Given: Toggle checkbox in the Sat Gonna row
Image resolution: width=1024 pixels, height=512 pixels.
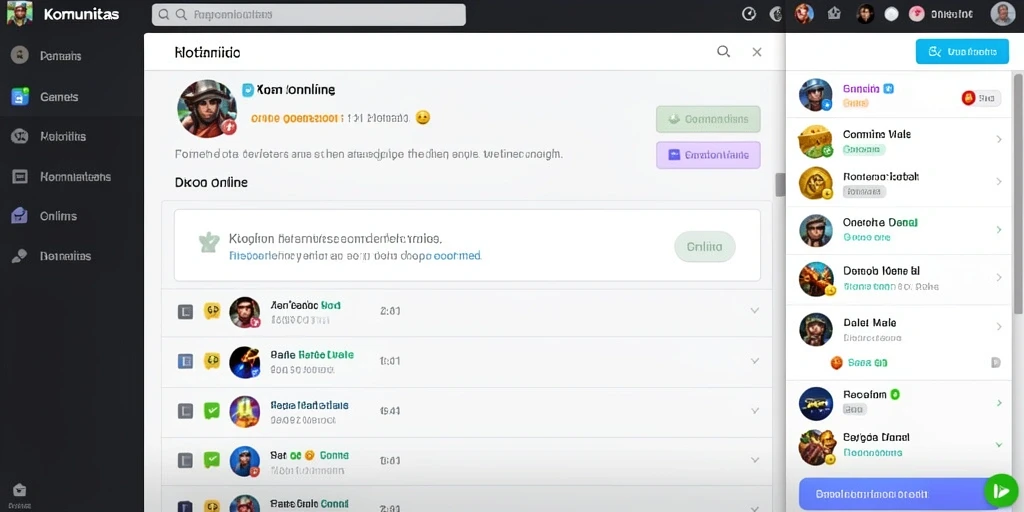Looking at the screenshot, I should (x=185, y=460).
